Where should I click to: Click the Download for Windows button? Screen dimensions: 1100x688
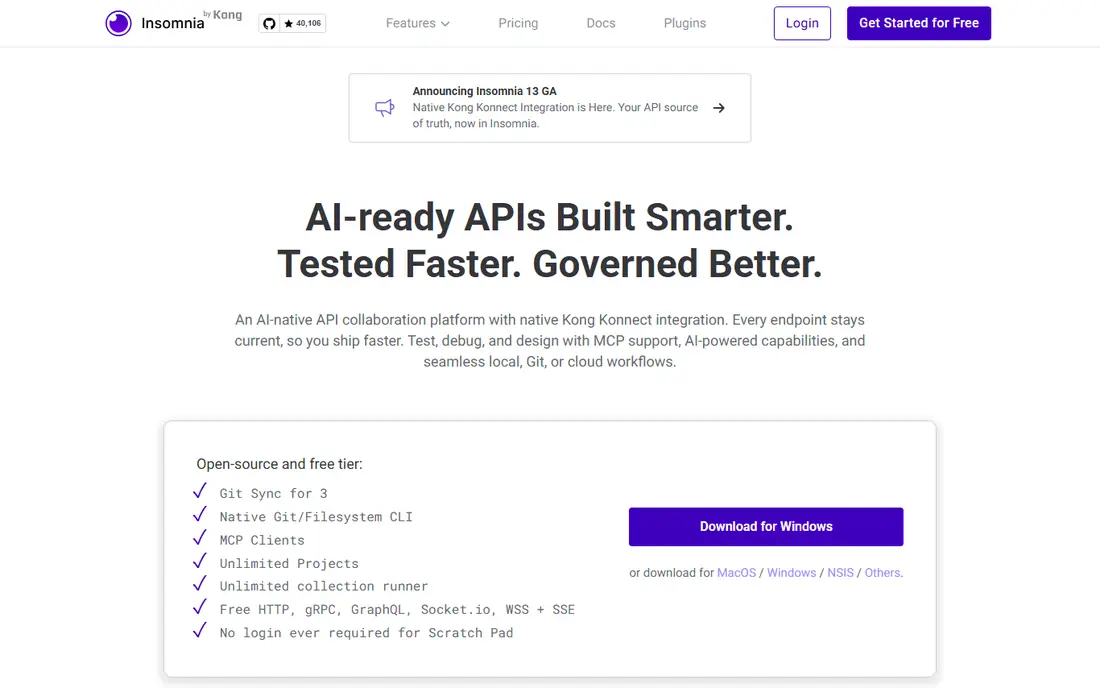click(x=765, y=527)
